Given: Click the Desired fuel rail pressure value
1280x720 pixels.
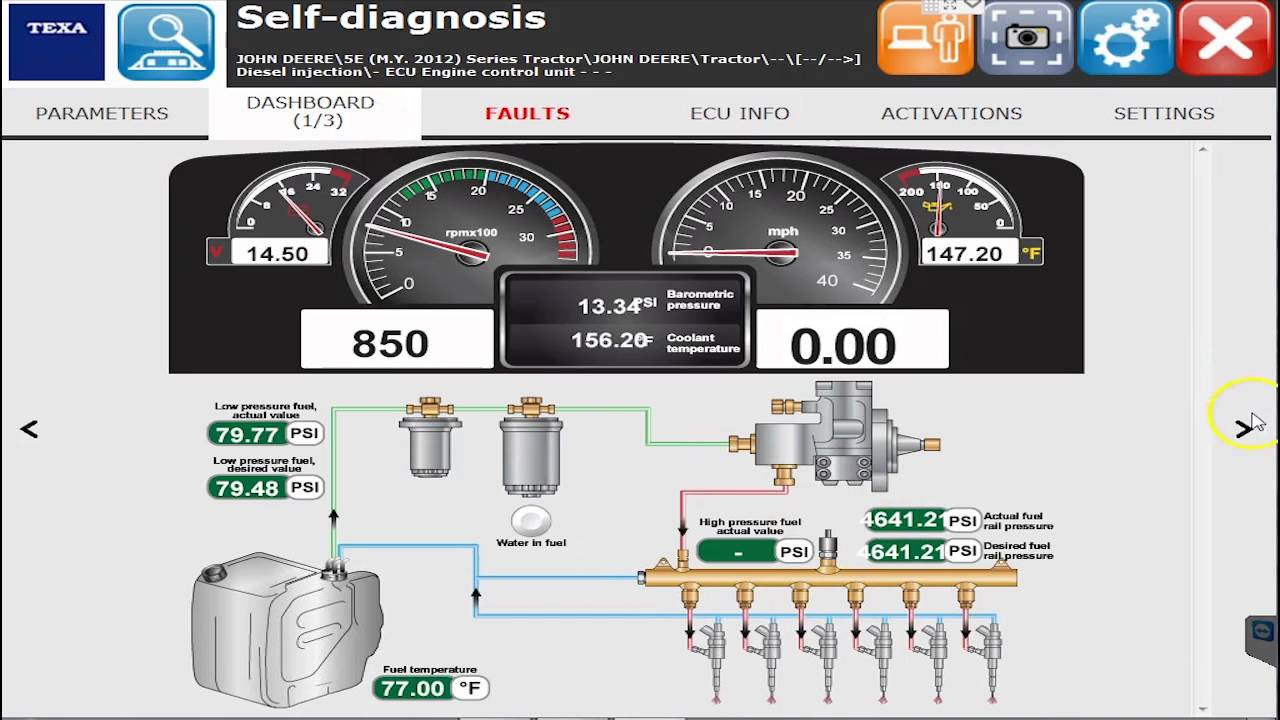Looking at the screenshot, I should (x=922, y=551).
